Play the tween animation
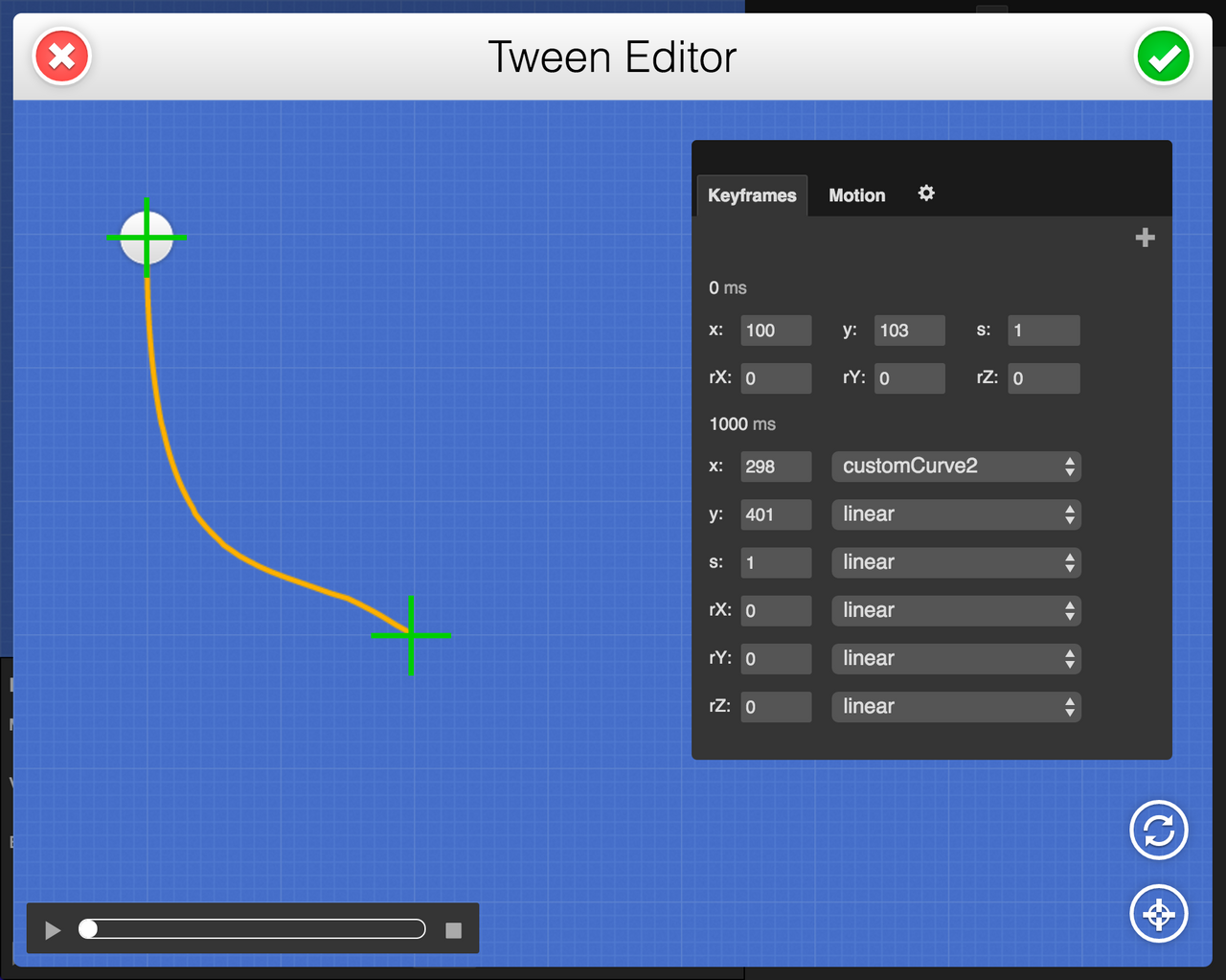The width and height of the screenshot is (1226, 980). tap(53, 930)
